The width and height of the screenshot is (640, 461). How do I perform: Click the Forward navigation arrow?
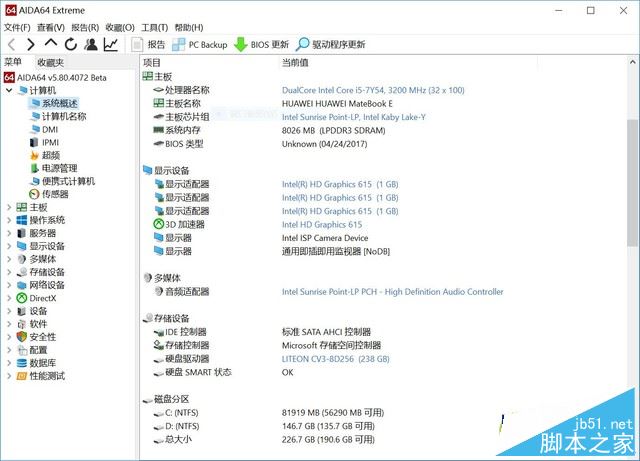[x=31, y=45]
